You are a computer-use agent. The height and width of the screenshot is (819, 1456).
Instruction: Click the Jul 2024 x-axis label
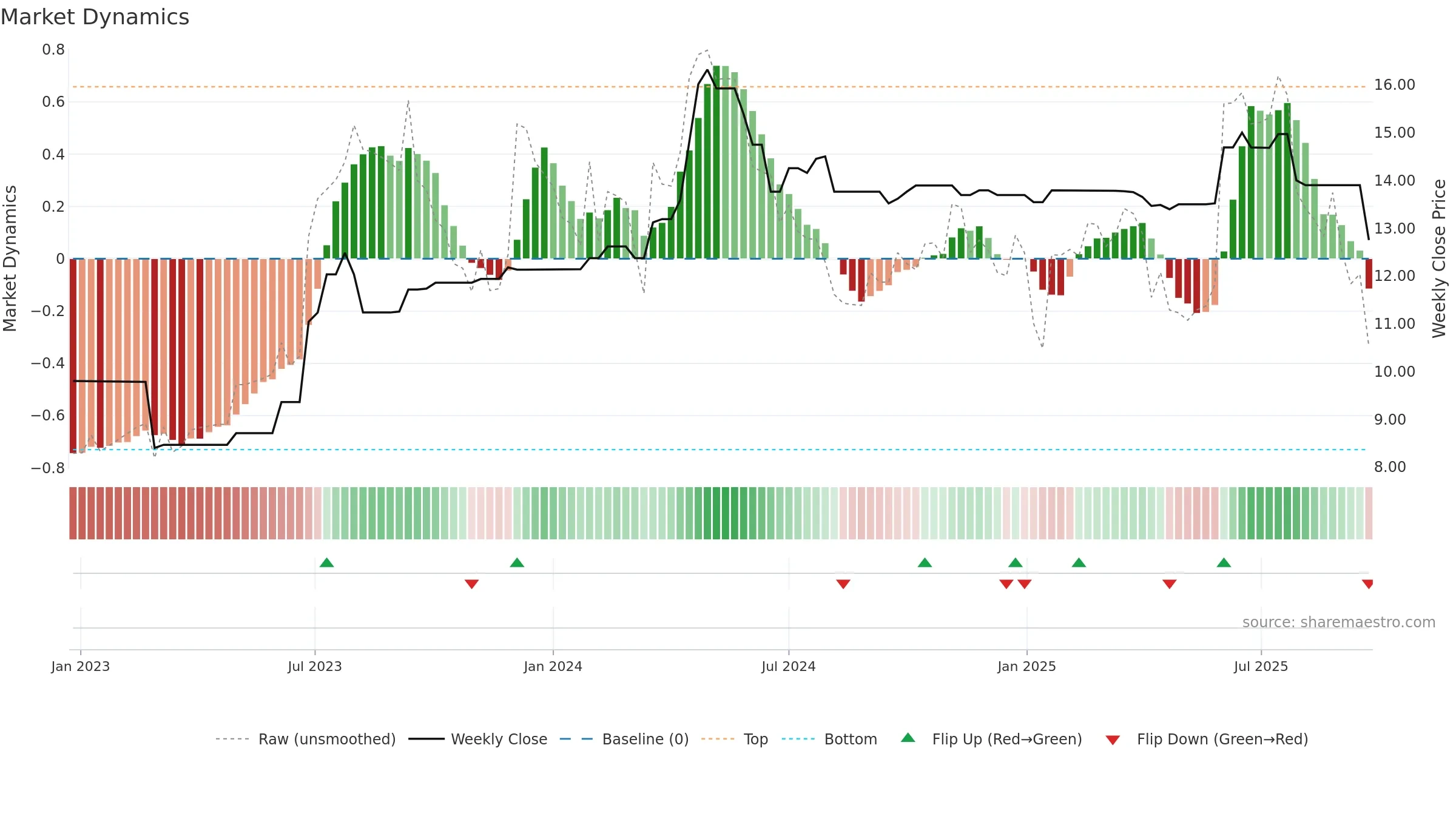tap(789, 666)
